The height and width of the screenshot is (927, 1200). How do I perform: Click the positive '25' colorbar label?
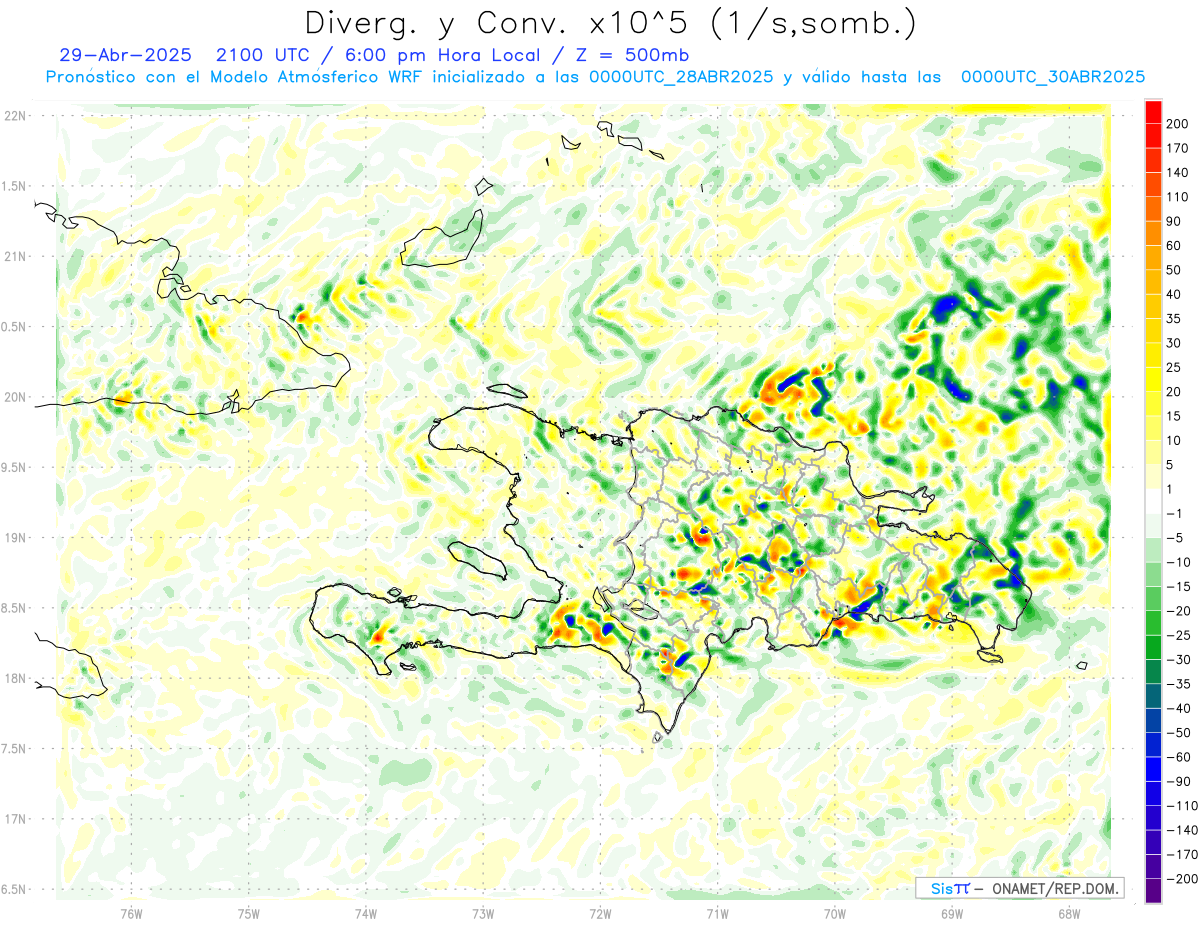coord(1174,367)
